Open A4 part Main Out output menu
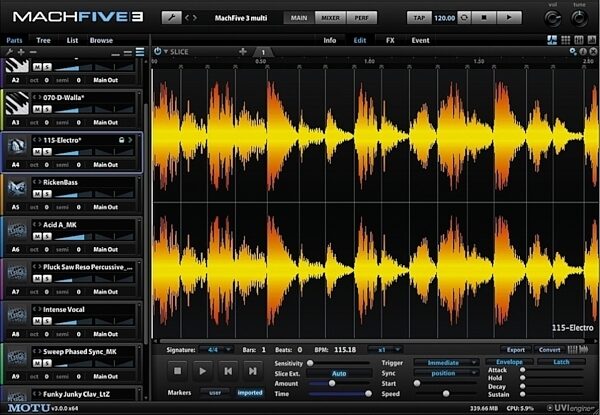600x415 pixels. [x=106, y=165]
